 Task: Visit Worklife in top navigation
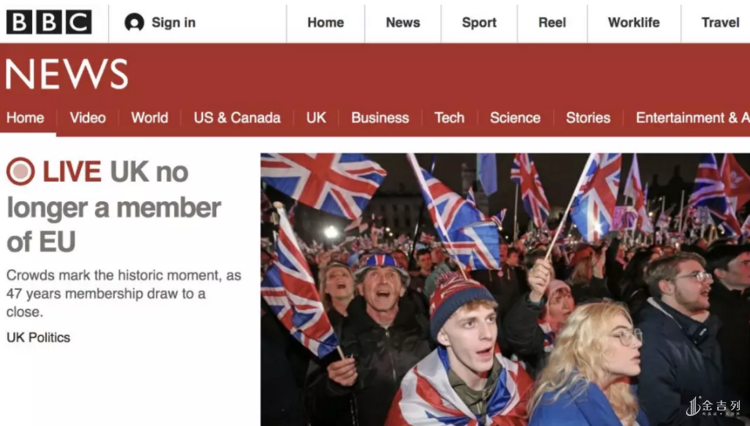pos(634,22)
